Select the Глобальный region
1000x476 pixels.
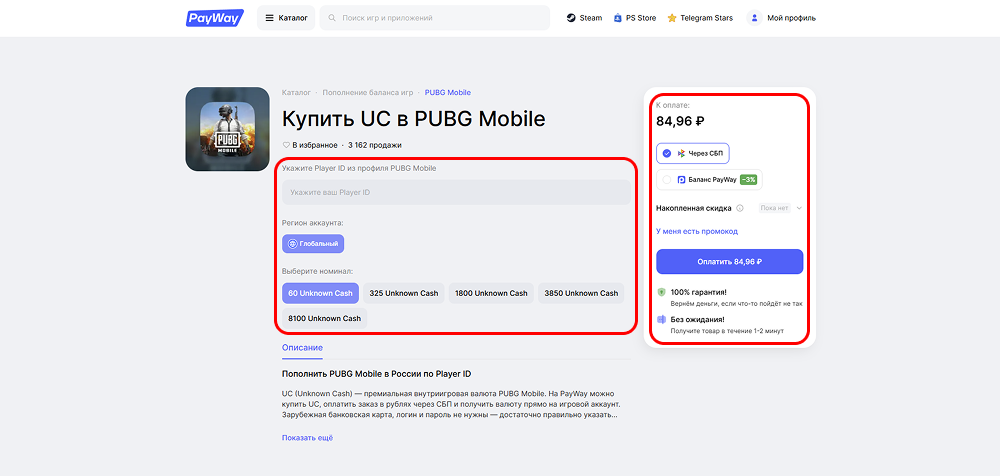[x=313, y=244]
